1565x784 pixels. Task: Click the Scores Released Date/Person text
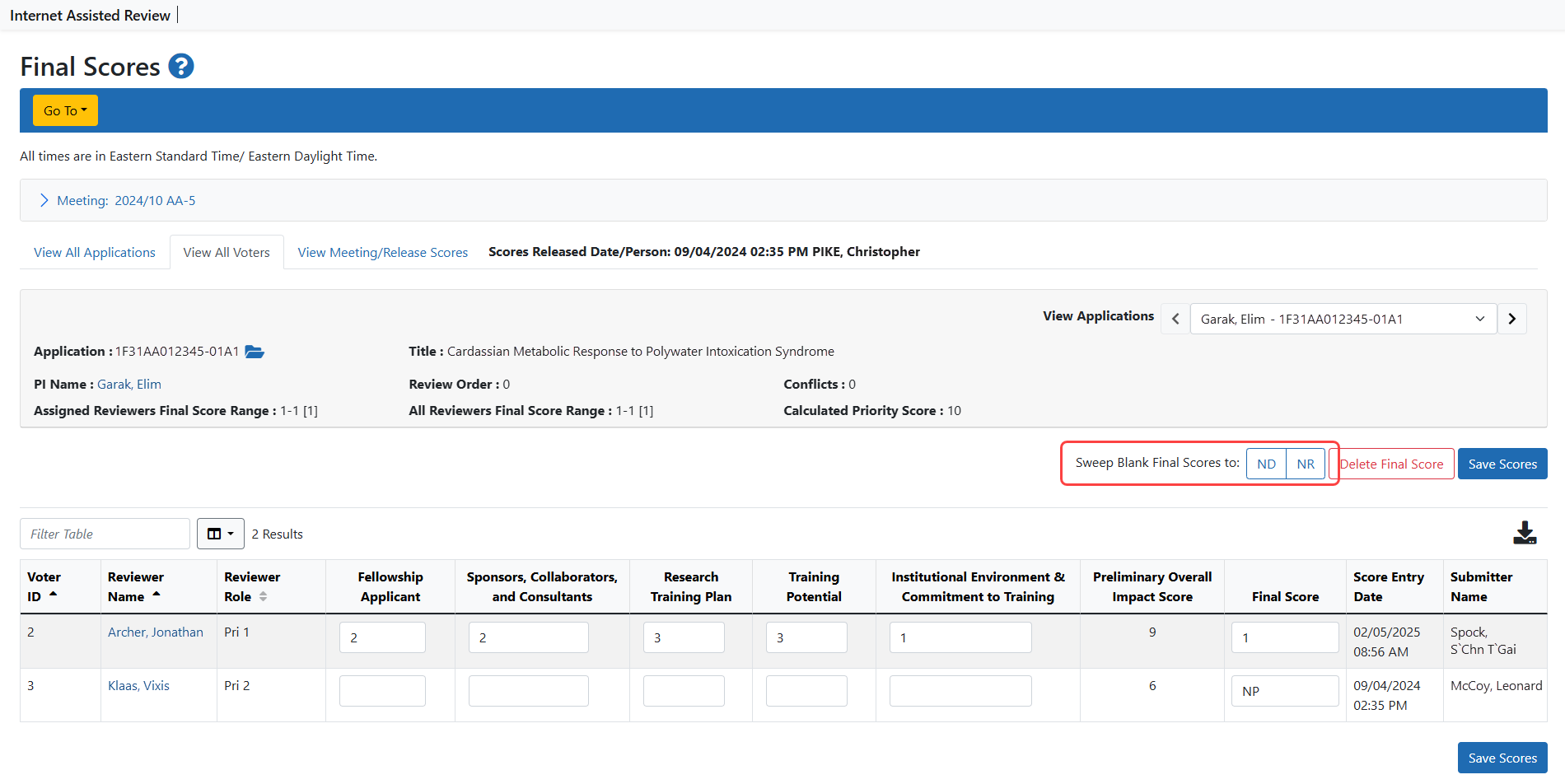pos(704,251)
